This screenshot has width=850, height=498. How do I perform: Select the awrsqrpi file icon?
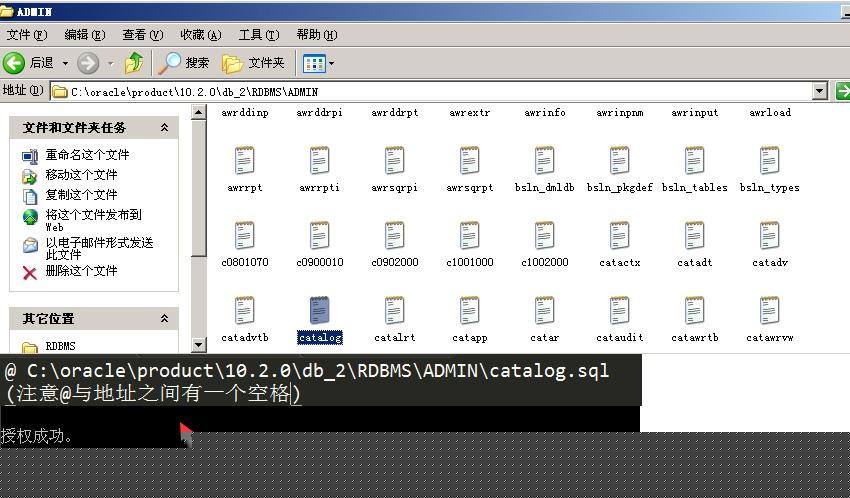coord(395,160)
